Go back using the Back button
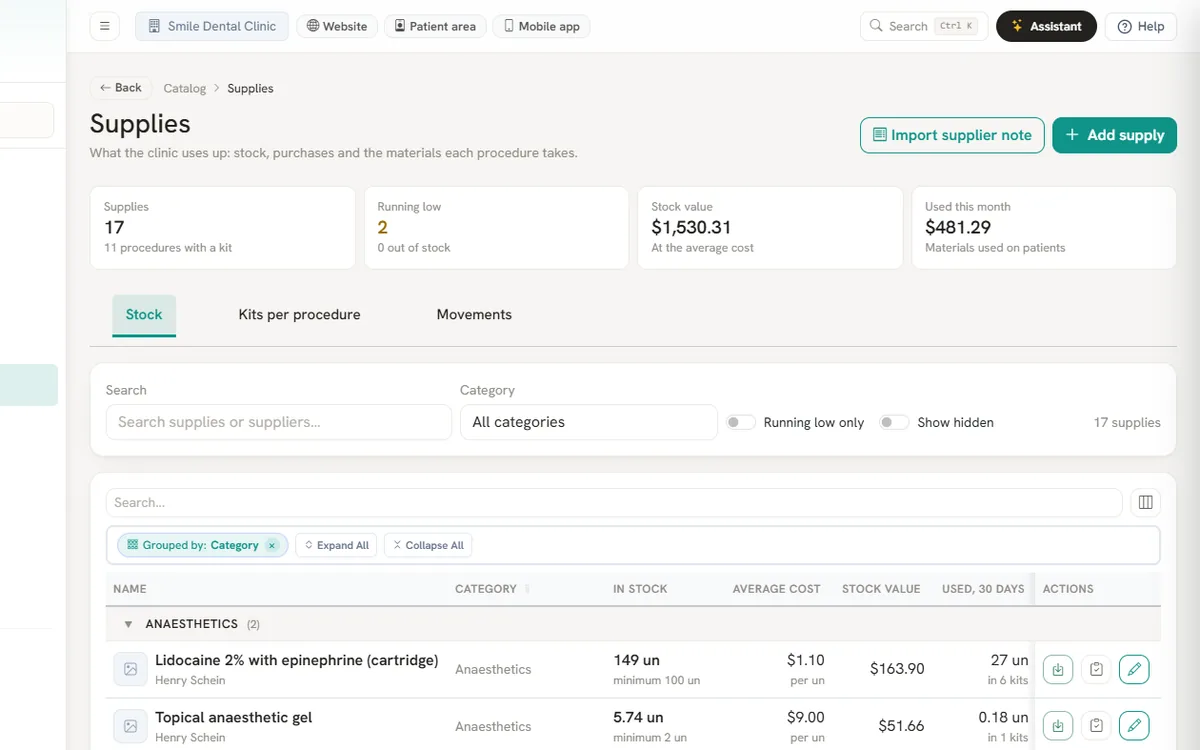 (x=121, y=88)
